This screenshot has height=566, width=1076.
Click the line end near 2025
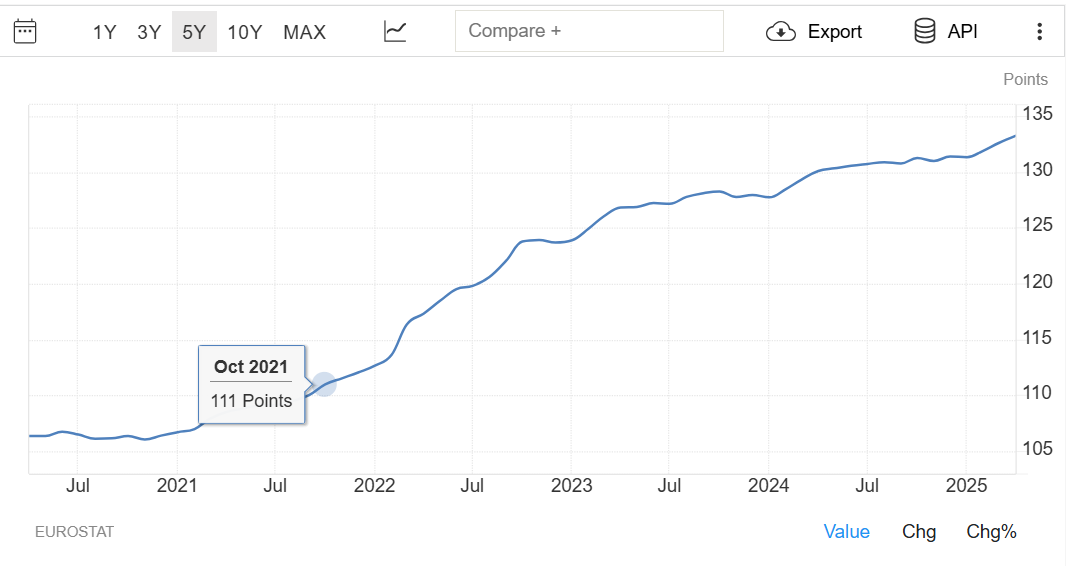point(1014,137)
